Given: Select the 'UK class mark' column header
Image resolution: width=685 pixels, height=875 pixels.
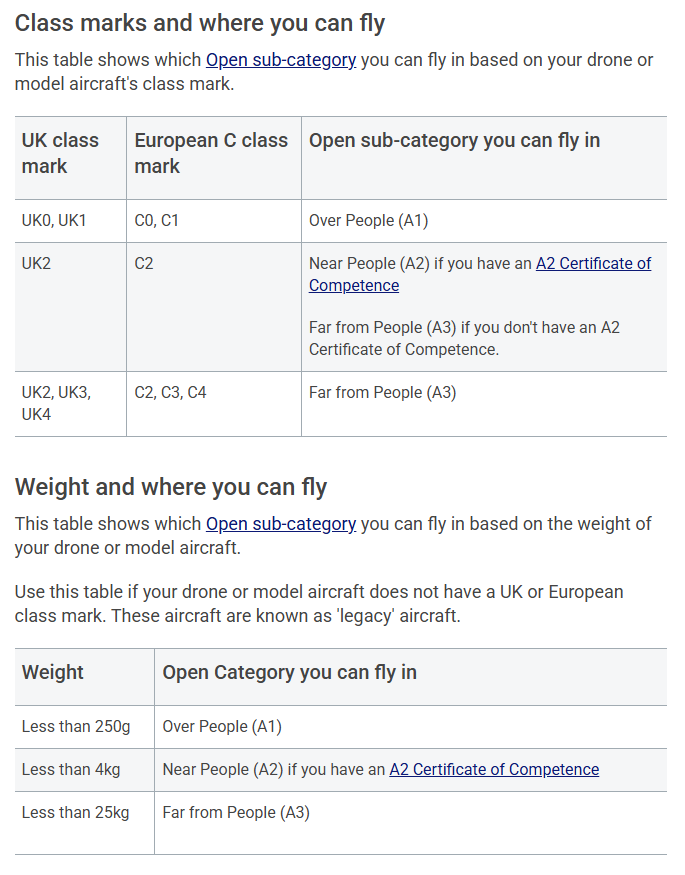Looking at the screenshot, I should (x=60, y=153).
